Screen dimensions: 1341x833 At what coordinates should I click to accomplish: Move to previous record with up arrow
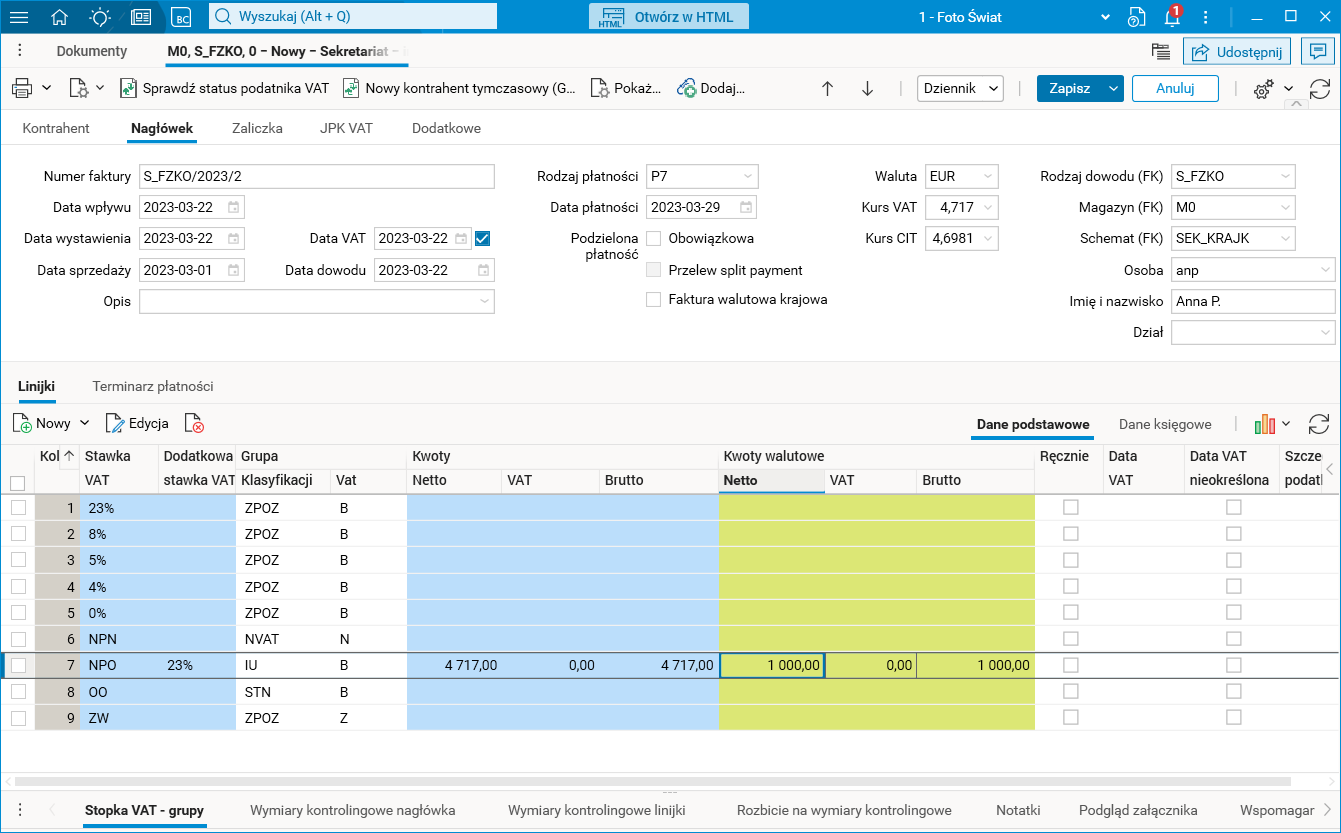coord(827,88)
